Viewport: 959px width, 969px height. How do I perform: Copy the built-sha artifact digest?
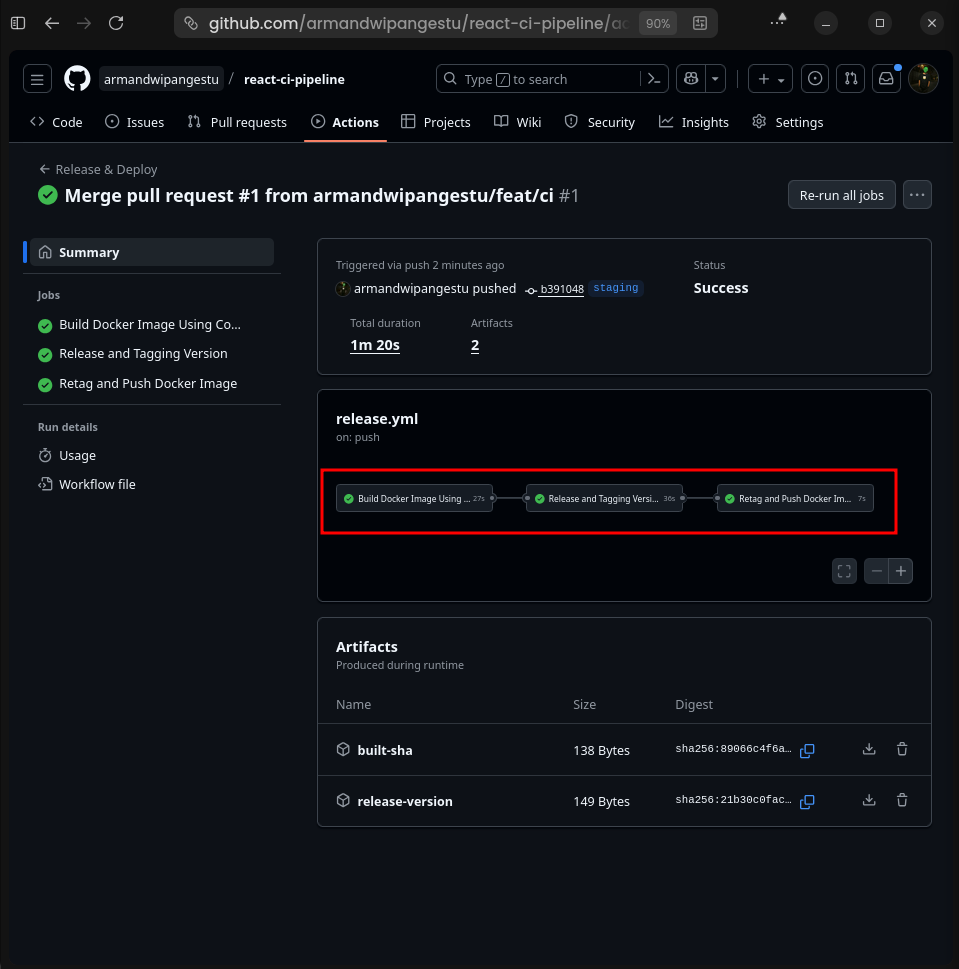coord(807,750)
